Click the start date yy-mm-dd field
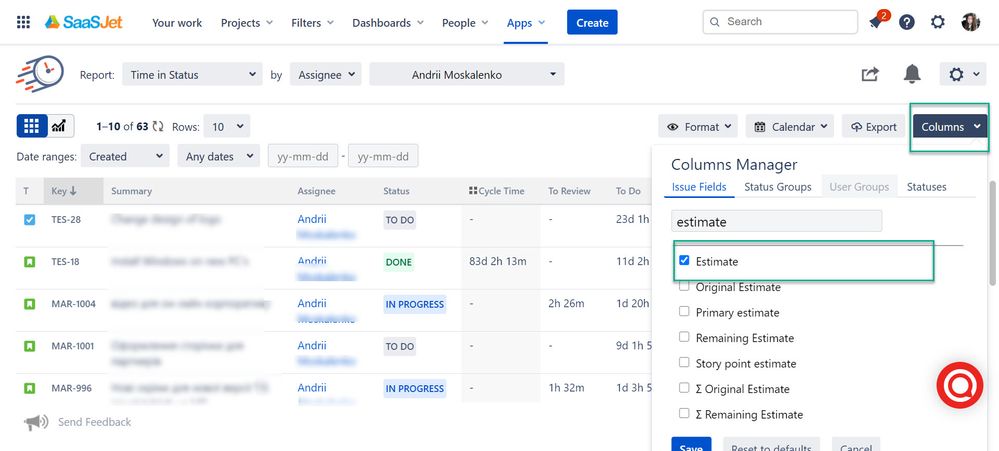The image size is (999, 451). point(303,156)
